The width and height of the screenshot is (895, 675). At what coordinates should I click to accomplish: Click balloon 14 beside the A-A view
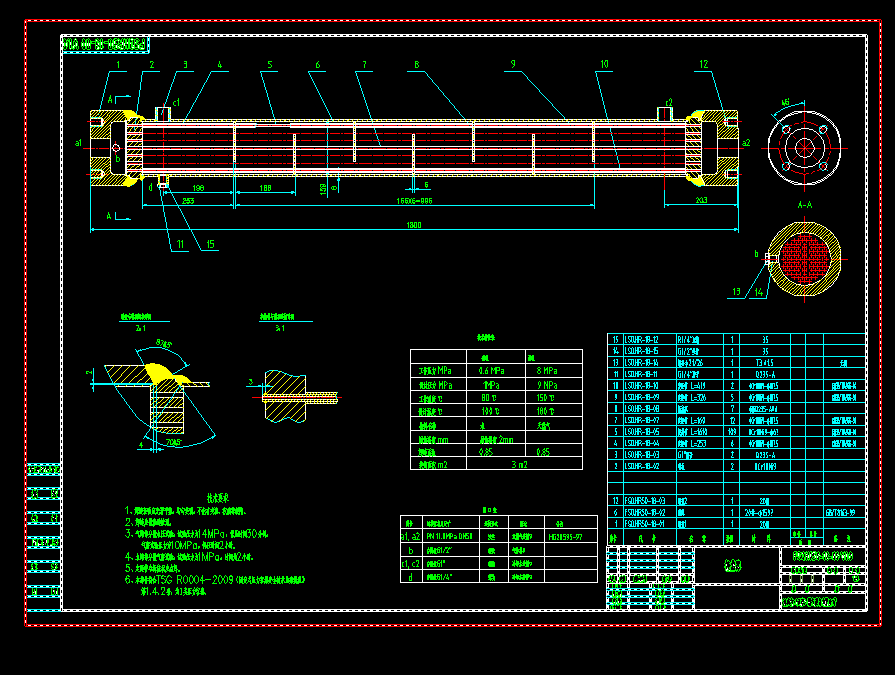pyautogui.click(x=757, y=292)
